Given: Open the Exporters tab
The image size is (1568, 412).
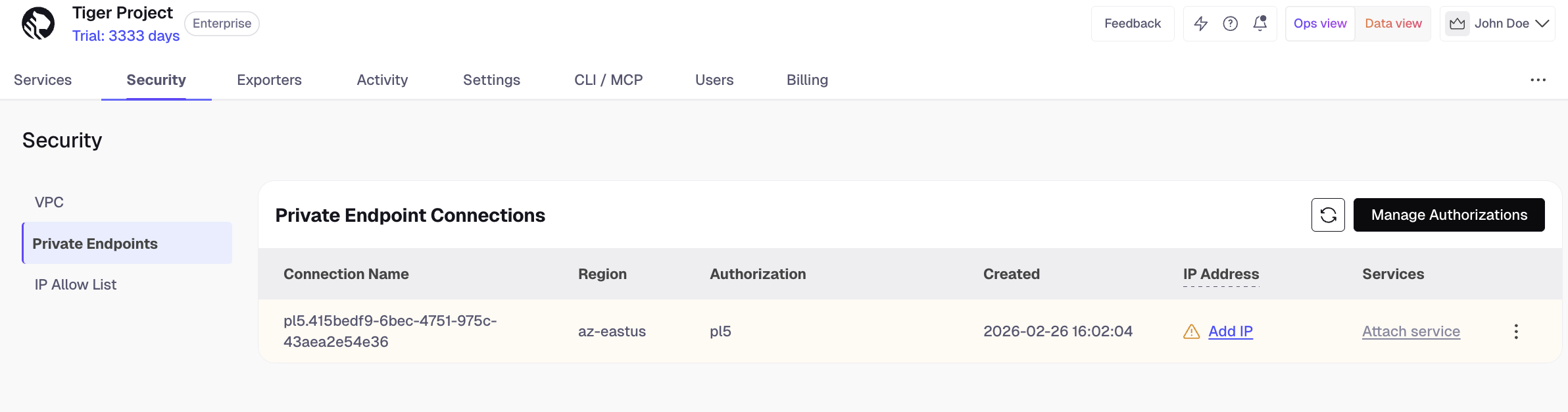Looking at the screenshot, I should (269, 80).
